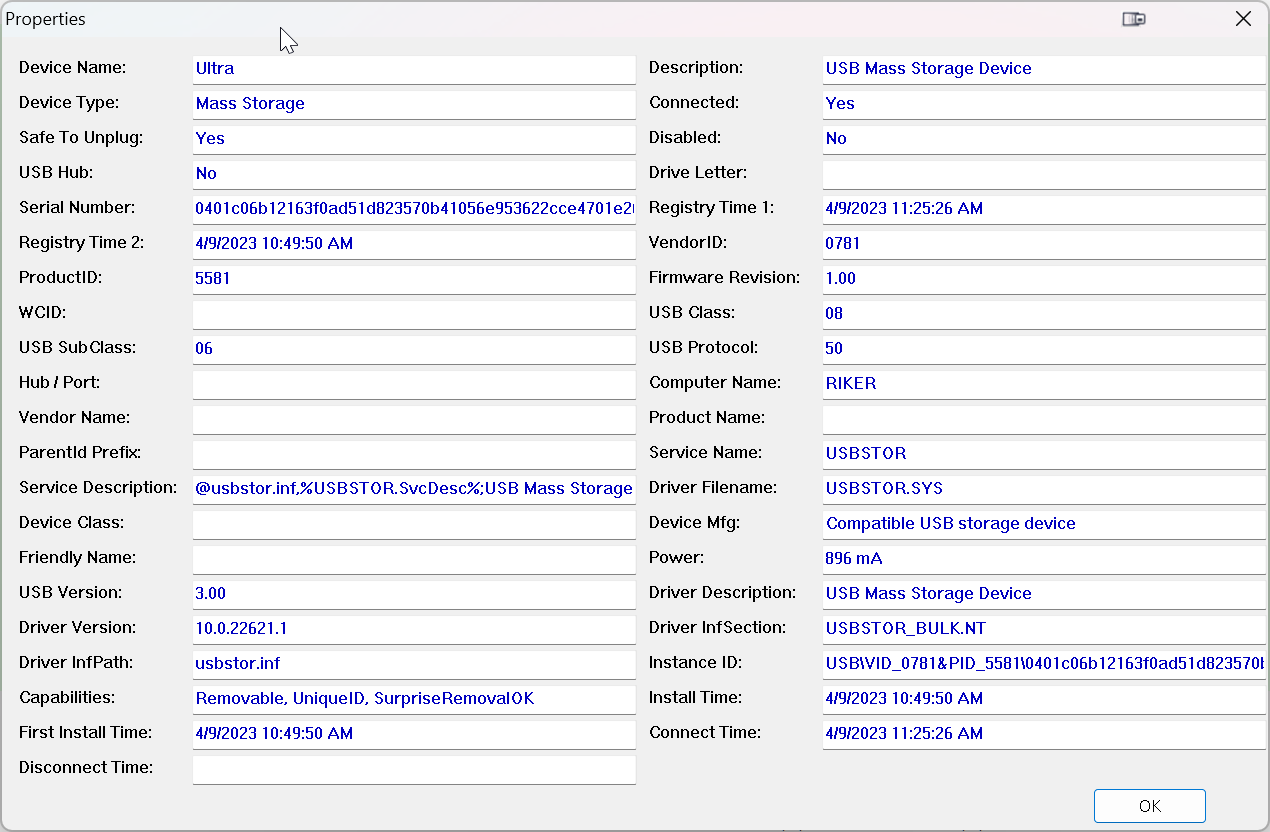Click the Power field showing 896 mA
Image resolution: width=1270 pixels, height=832 pixels.
1043,559
